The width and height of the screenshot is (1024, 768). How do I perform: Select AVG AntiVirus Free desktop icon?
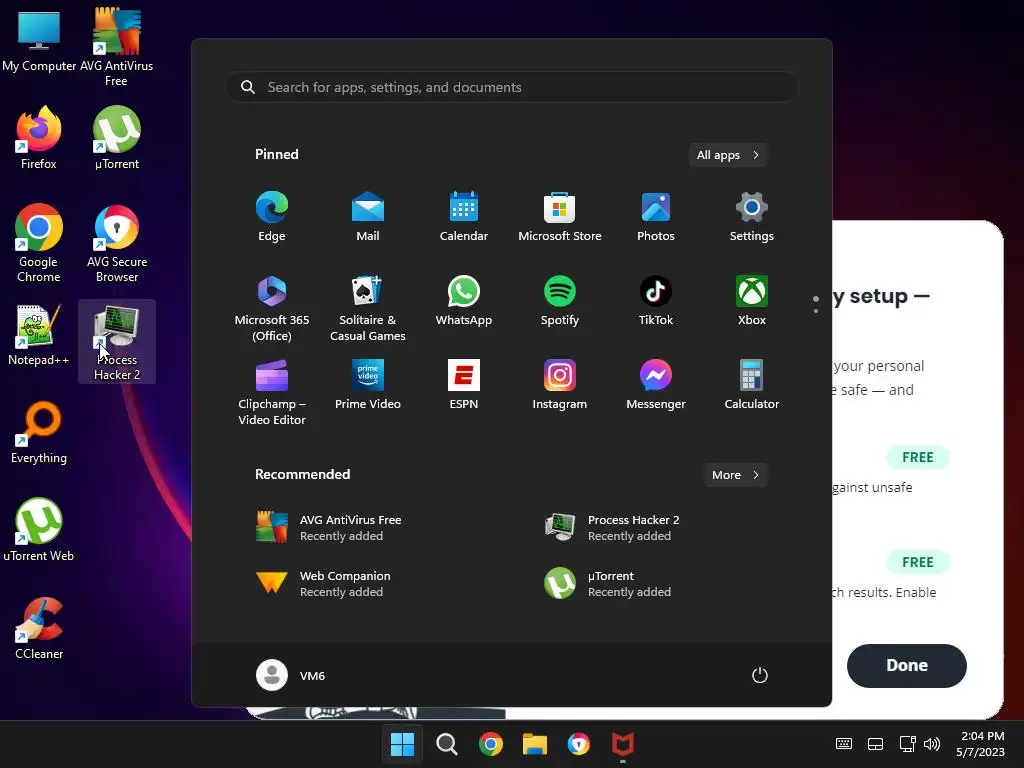pyautogui.click(x=117, y=47)
